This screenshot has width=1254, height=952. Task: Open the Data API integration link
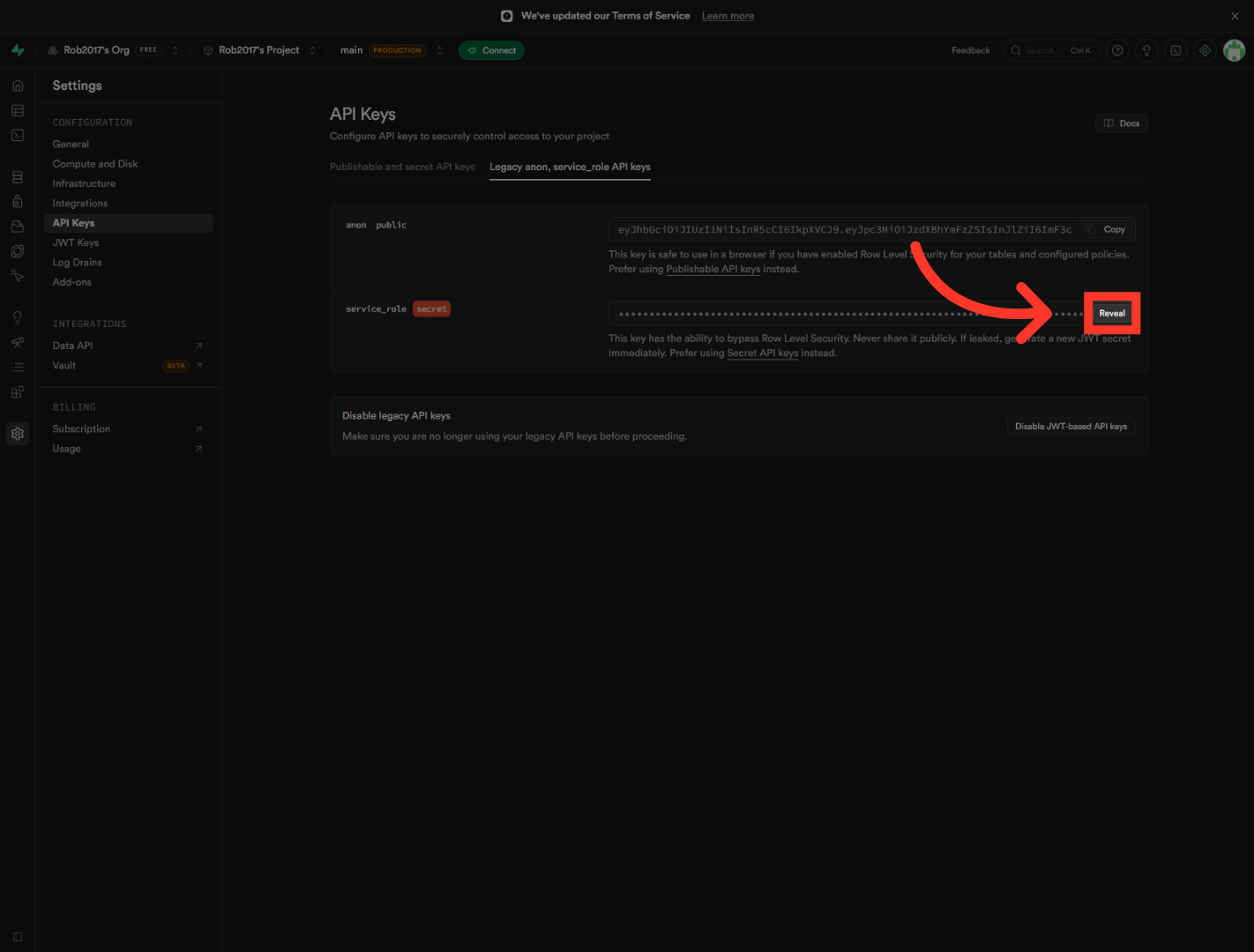pos(129,346)
